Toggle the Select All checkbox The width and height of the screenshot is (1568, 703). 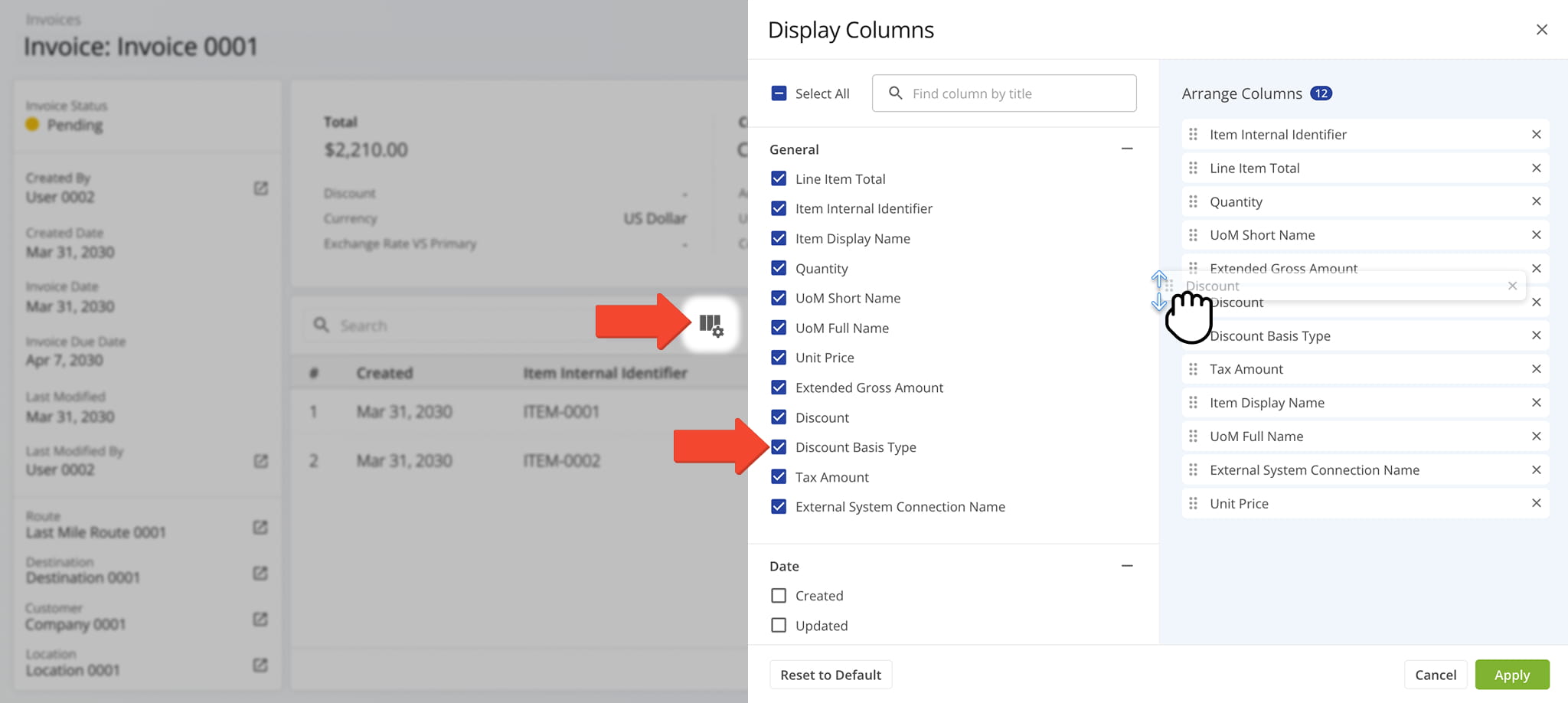click(779, 93)
